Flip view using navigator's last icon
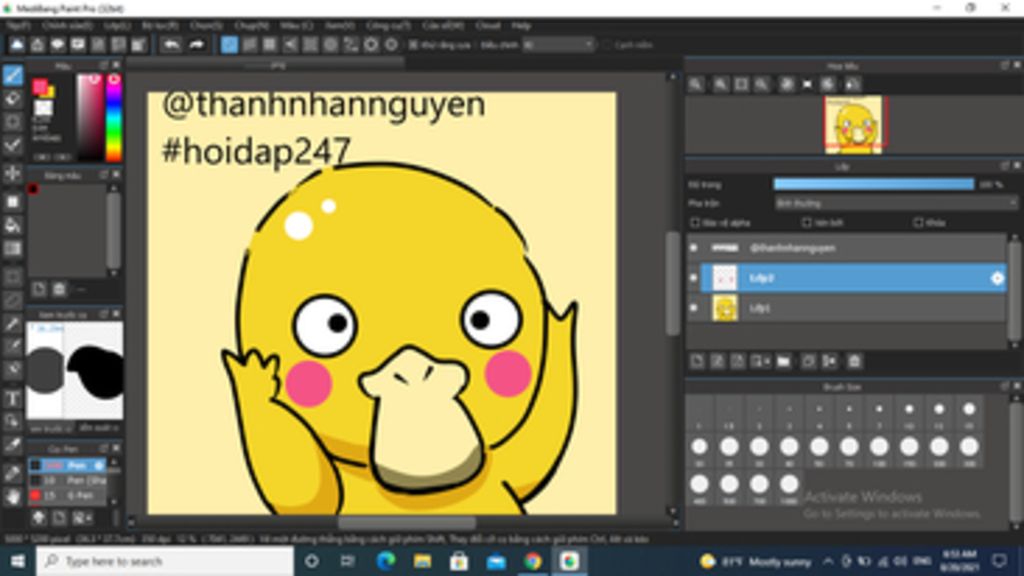 point(852,84)
